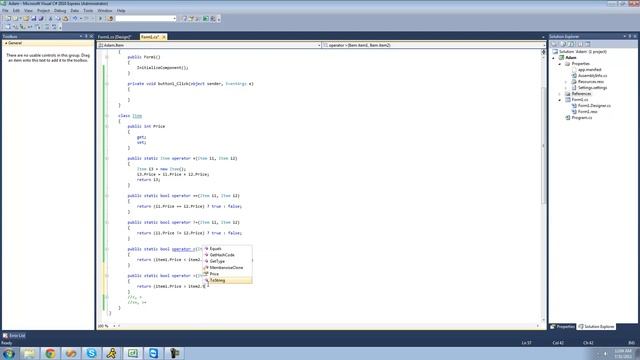
Task: Open the View menu
Action: pos(28,11)
